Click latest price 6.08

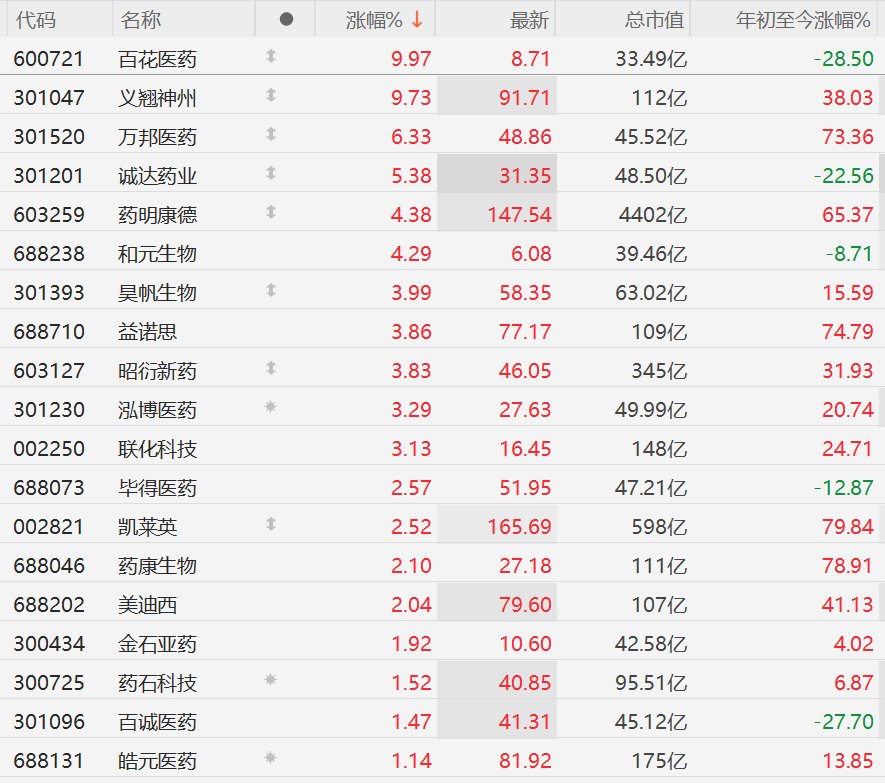coord(531,254)
